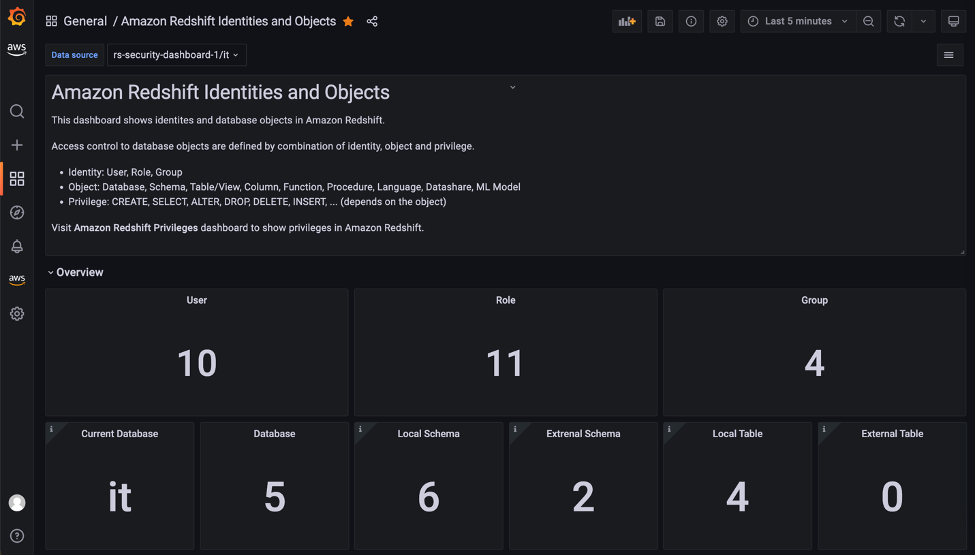Collapse the Overview row
This screenshot has height=556, width=977.
tap(76, 272)
